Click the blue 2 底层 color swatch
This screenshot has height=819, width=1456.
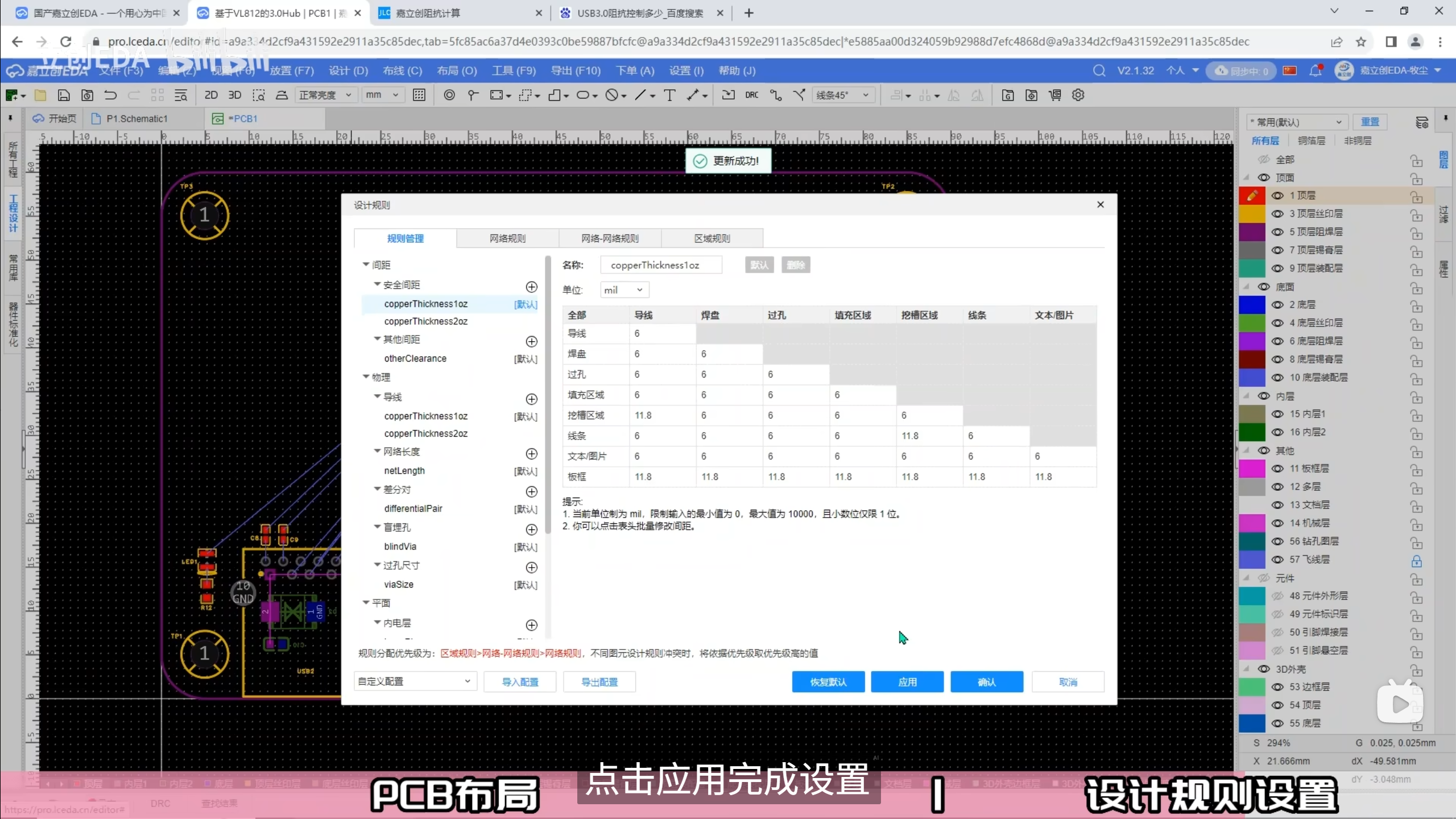pos(1252,305)
